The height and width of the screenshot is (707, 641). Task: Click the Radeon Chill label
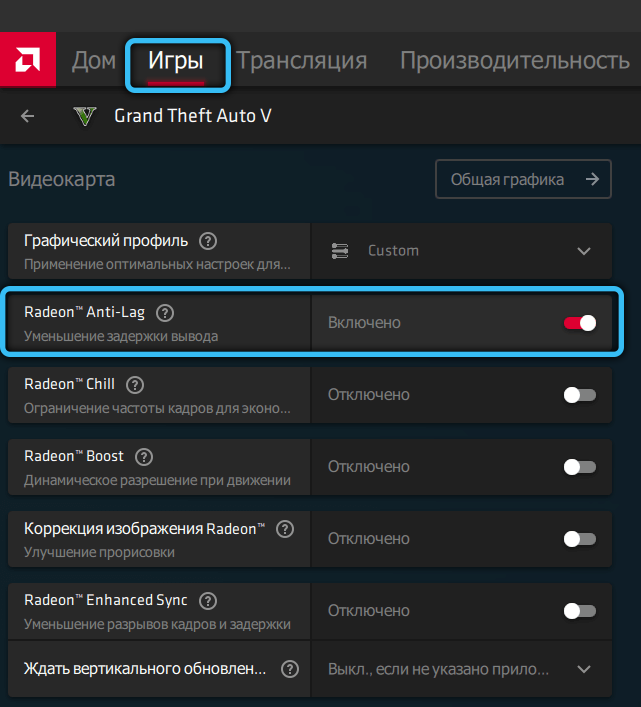(69, 384)
